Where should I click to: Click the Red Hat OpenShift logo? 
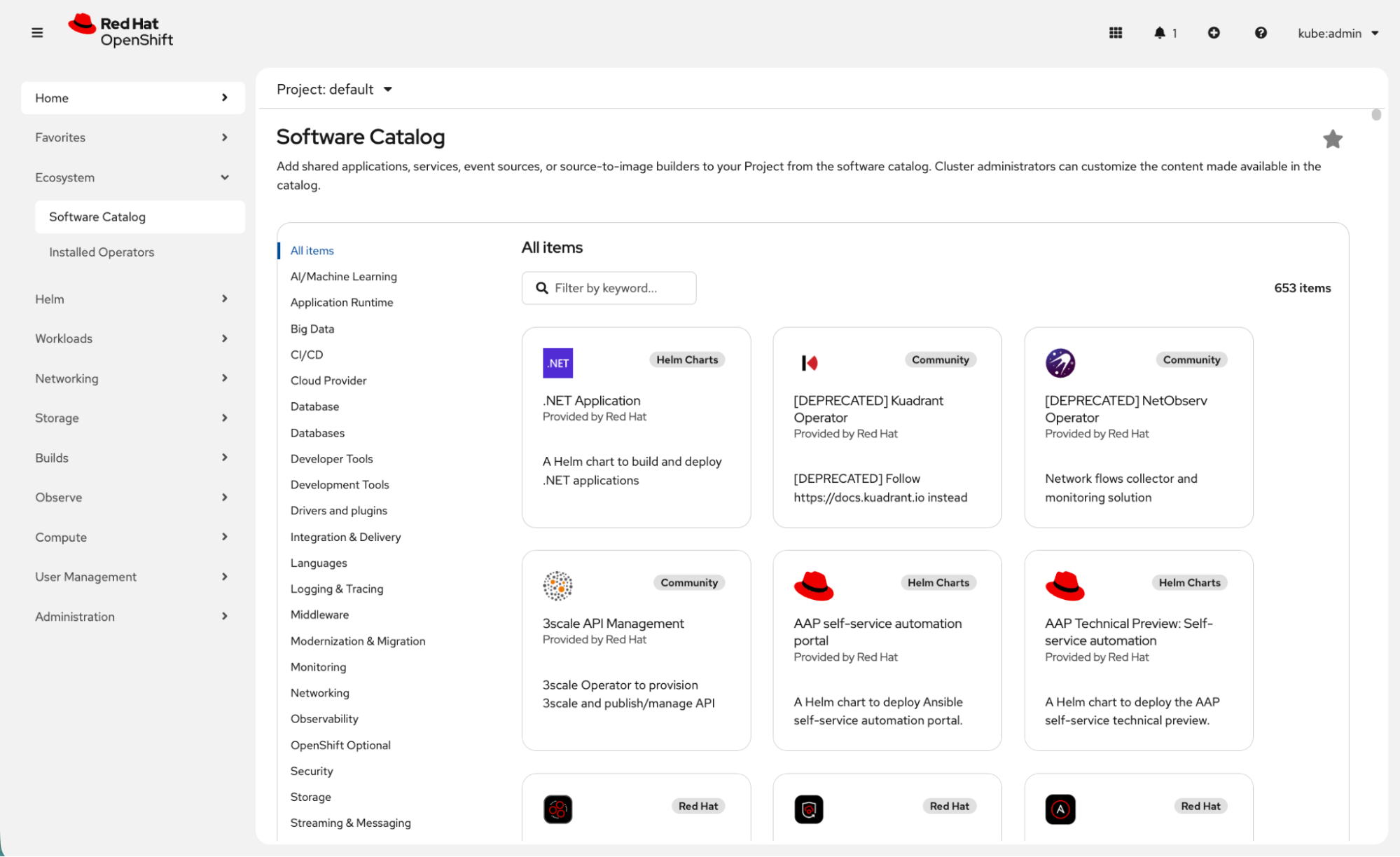pyautogui.click(x=120, y=30)
